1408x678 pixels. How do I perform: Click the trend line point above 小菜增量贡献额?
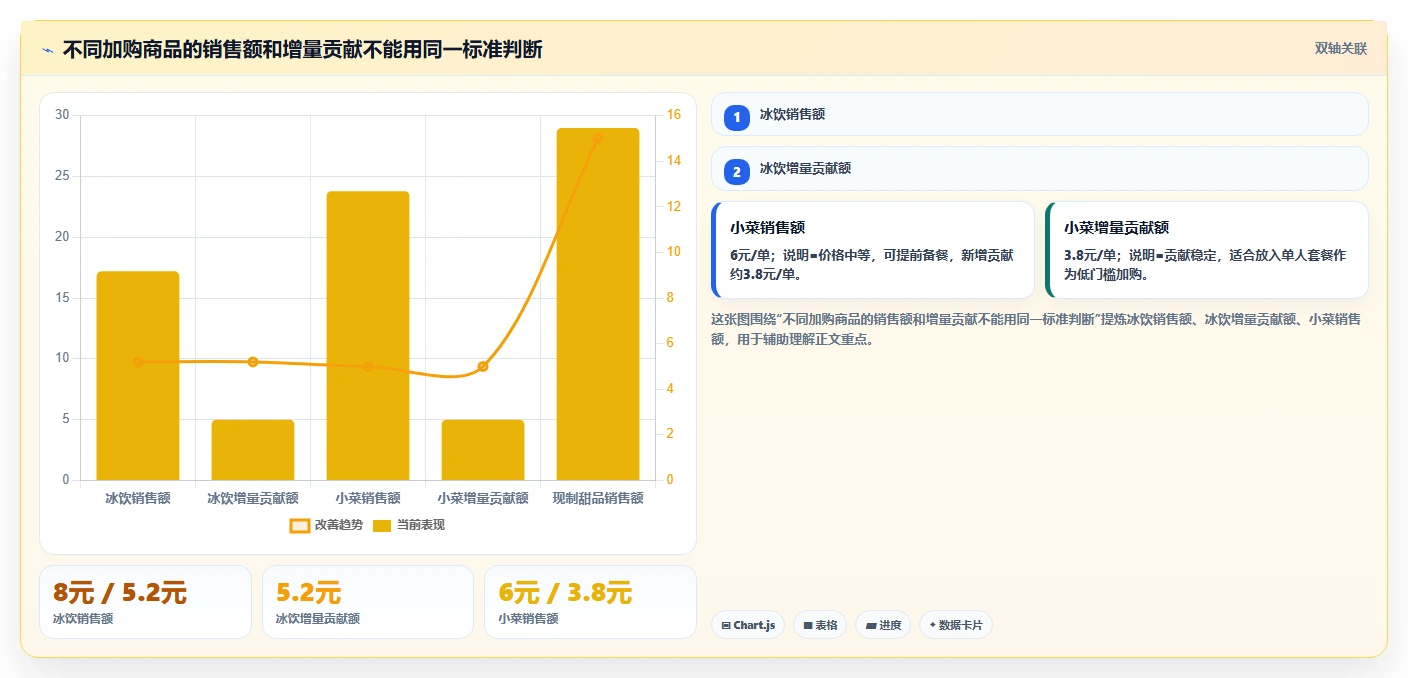pos(483,367)
